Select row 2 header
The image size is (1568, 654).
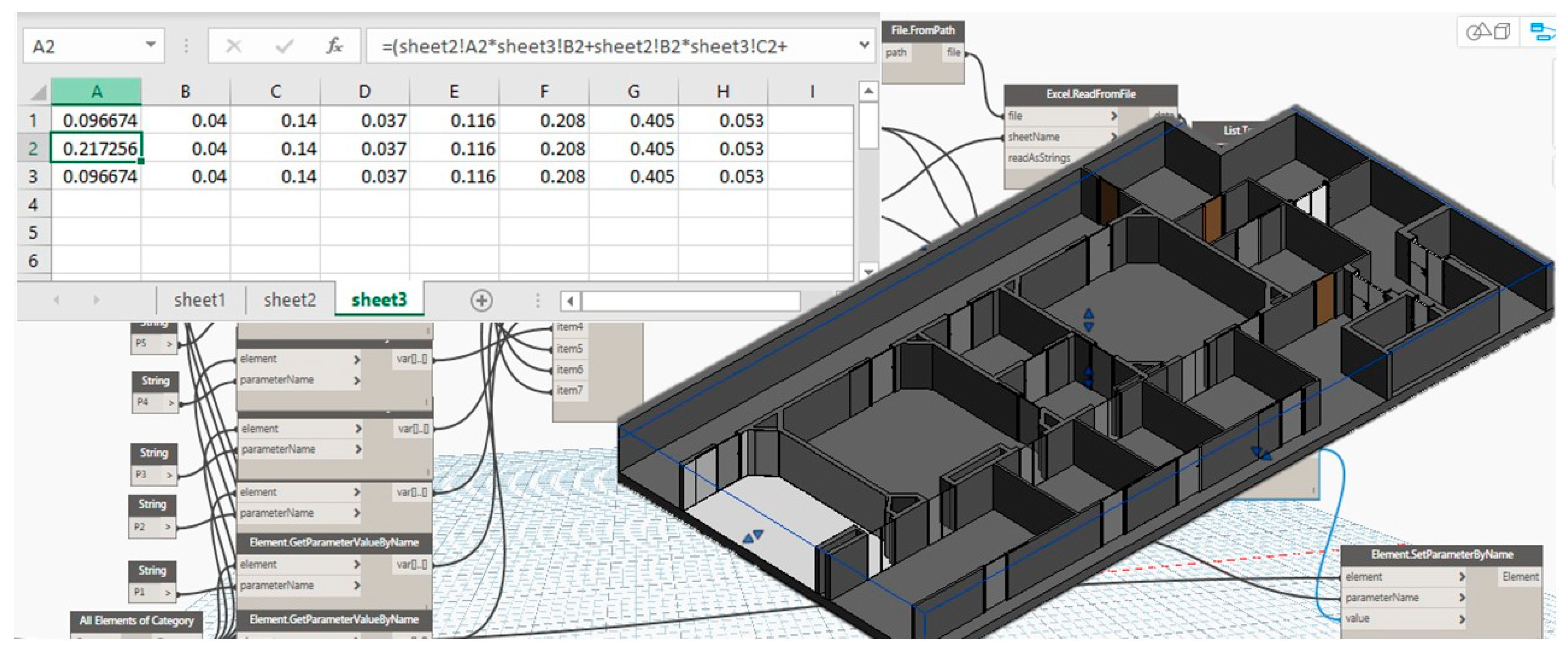point(33,148)
